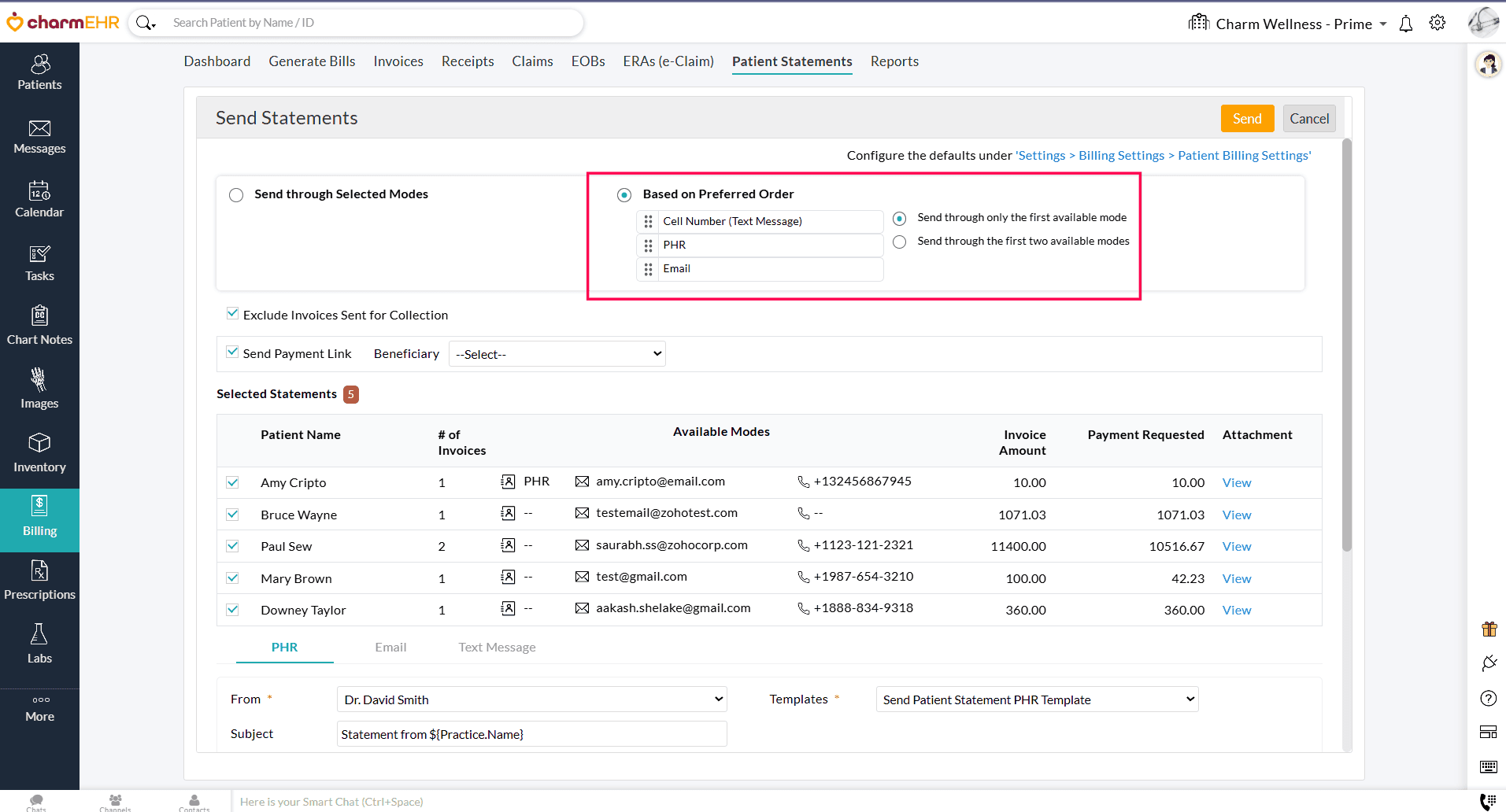Switch to the Email tab
The width and height of the screenshot is (1506, 812).
390,648
